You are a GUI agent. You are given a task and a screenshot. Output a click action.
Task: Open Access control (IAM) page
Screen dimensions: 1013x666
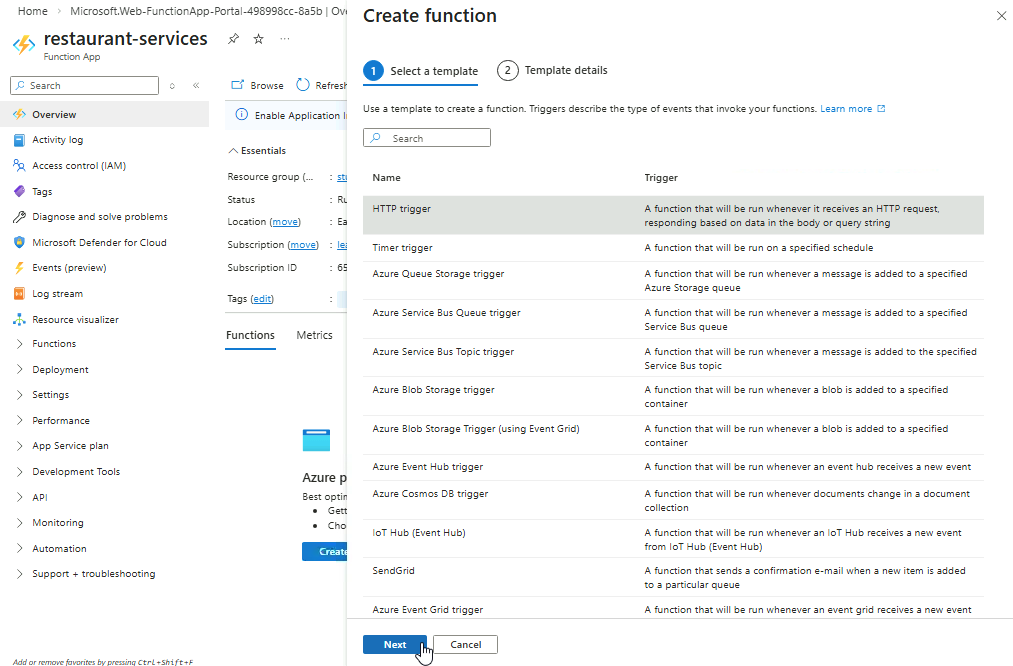[78, 166]
